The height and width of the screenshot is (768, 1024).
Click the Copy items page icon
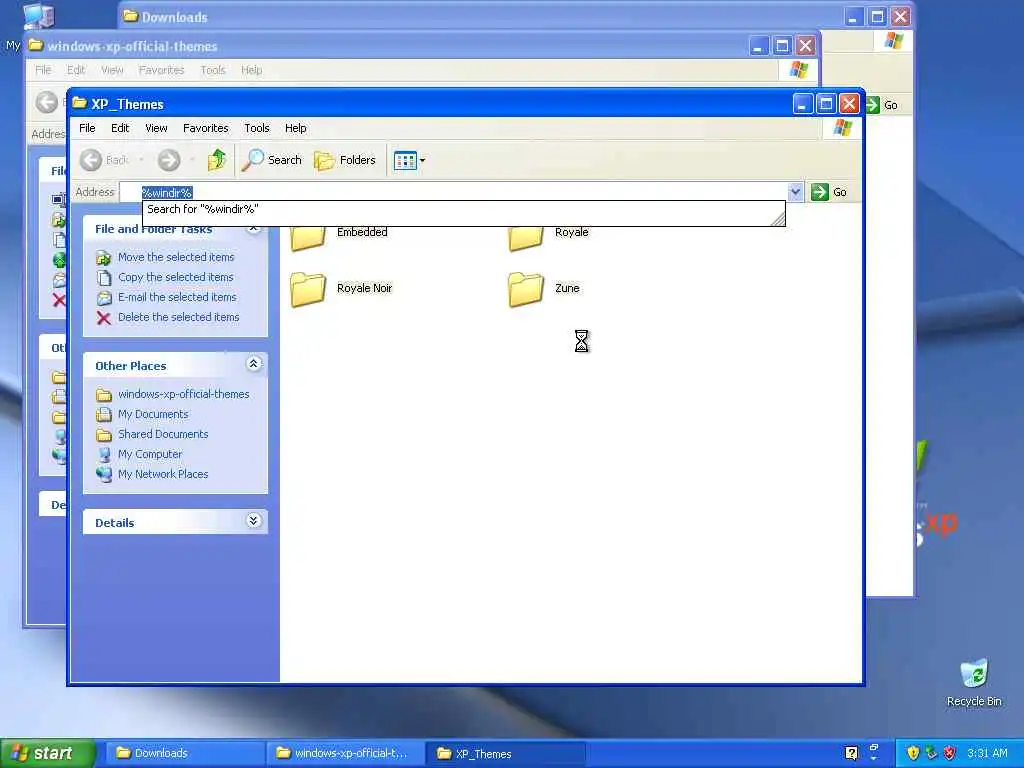tap(103, 278)
